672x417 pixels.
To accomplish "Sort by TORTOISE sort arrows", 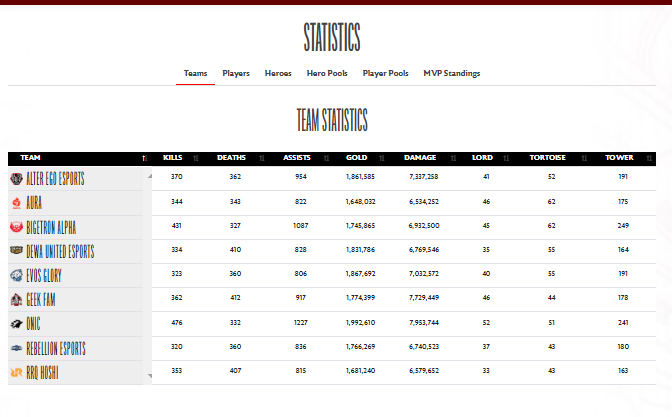I will click(x=584, y=158).
